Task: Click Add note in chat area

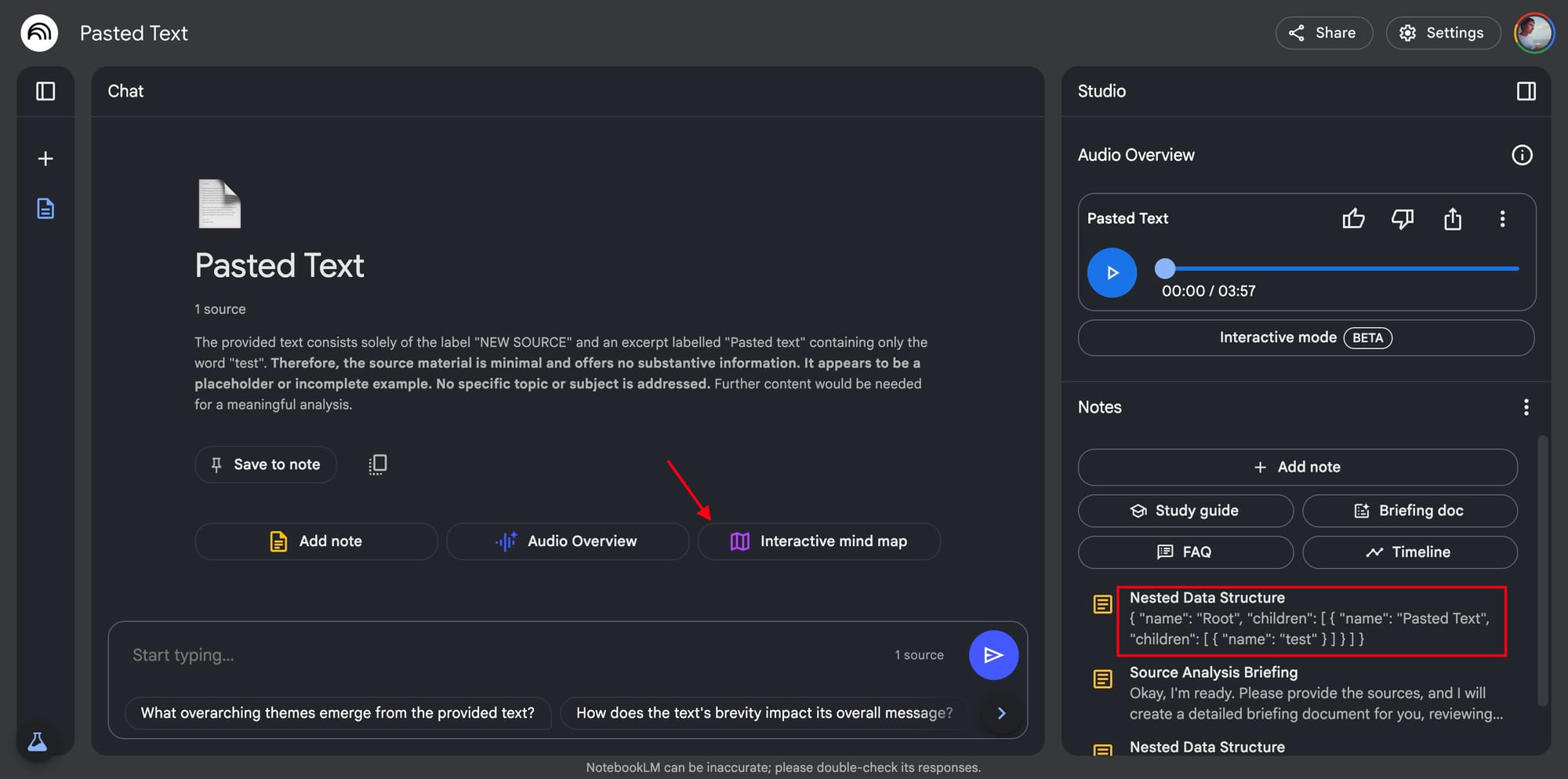Action: click(316, 541)
